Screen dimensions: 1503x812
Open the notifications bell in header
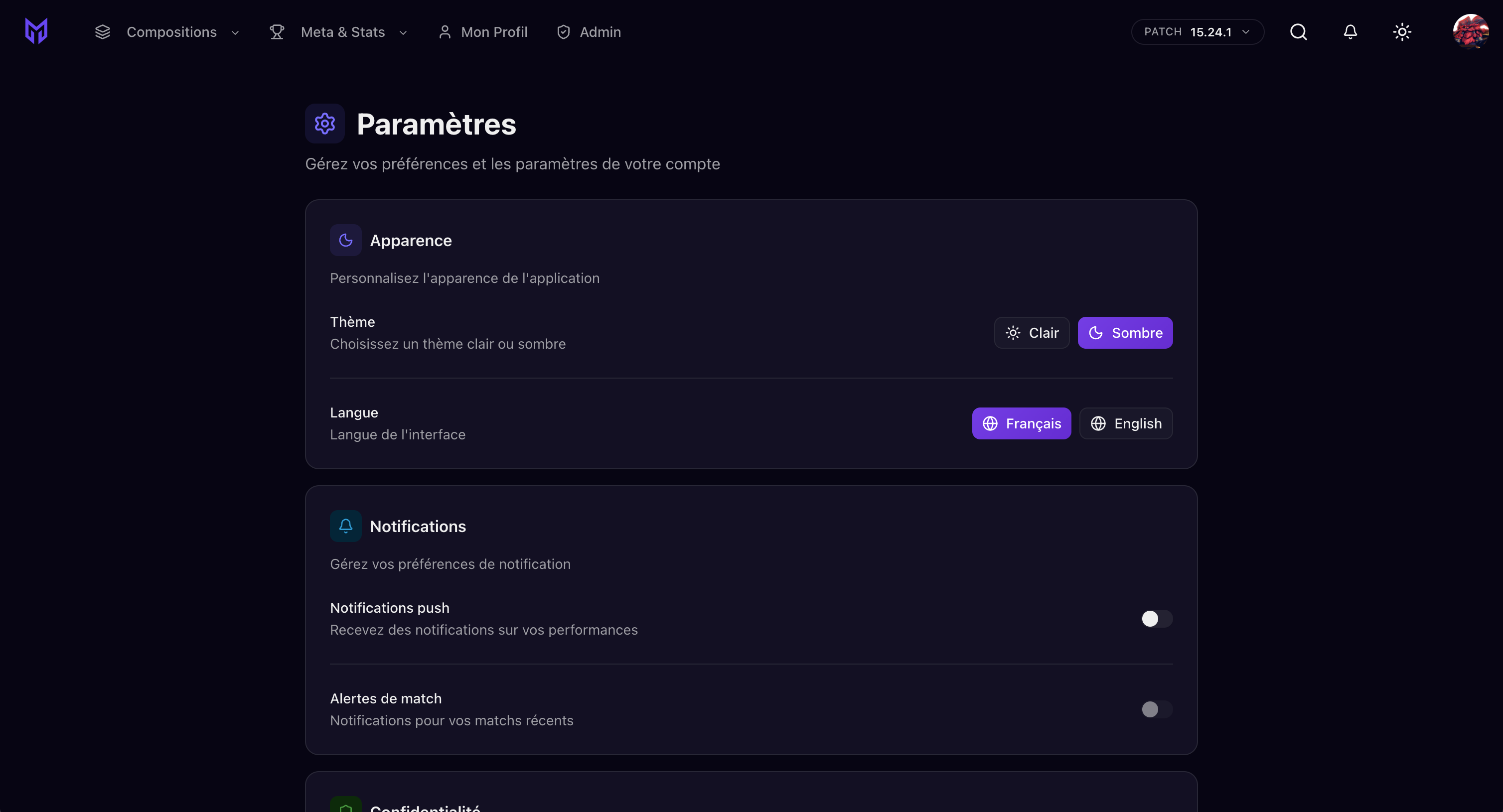1350,32
